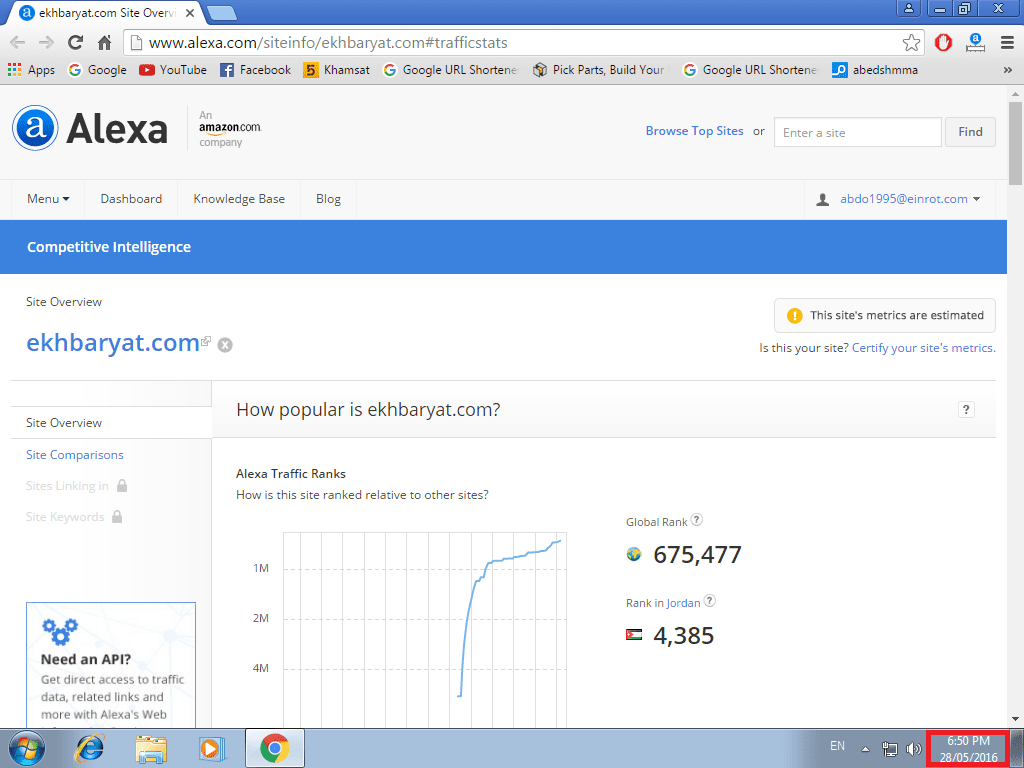The image size is (1024, 768).
Task: Open the media player from taskbar
Action: 212,748
